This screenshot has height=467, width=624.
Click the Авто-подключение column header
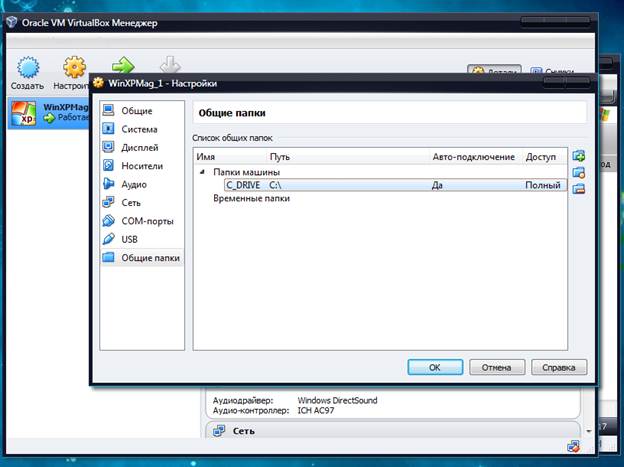pos(474,157)
